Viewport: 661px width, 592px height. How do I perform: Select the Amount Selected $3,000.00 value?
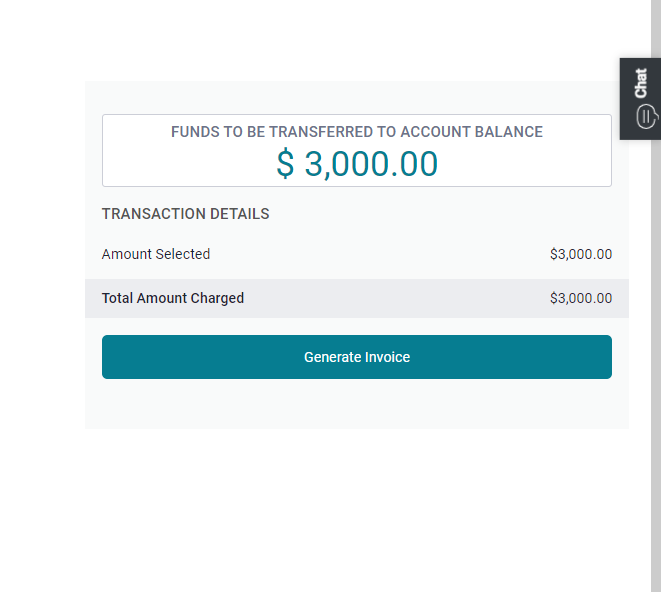click(x=580, y=254)
